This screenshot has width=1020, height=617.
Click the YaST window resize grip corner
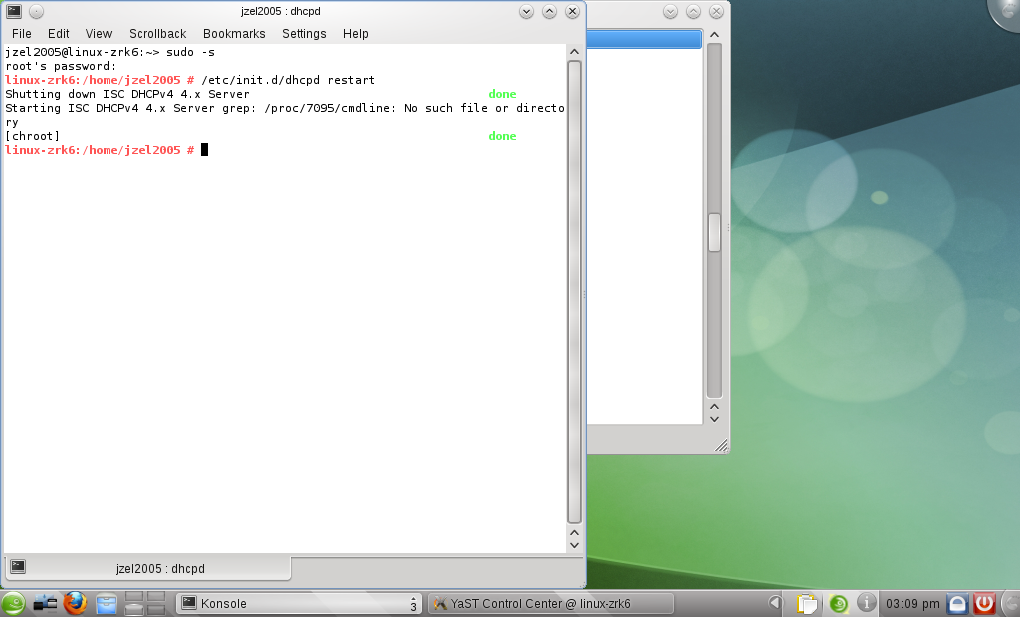pos(721,446)
